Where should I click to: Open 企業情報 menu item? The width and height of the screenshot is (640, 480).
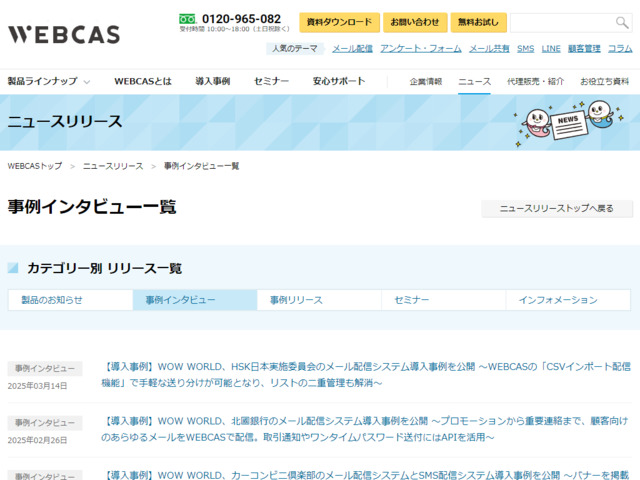pos(426,82)
